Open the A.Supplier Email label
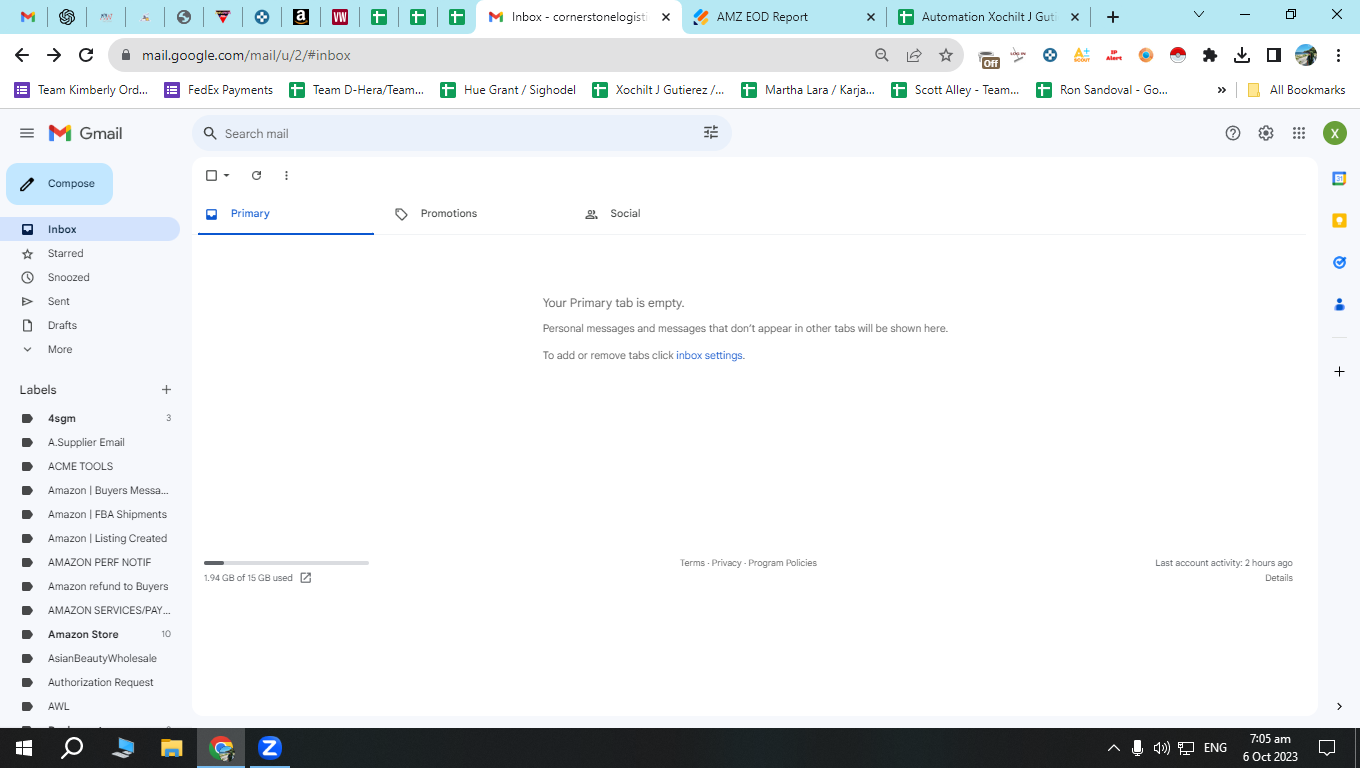 pyautogui.click(x=90, y=442)
